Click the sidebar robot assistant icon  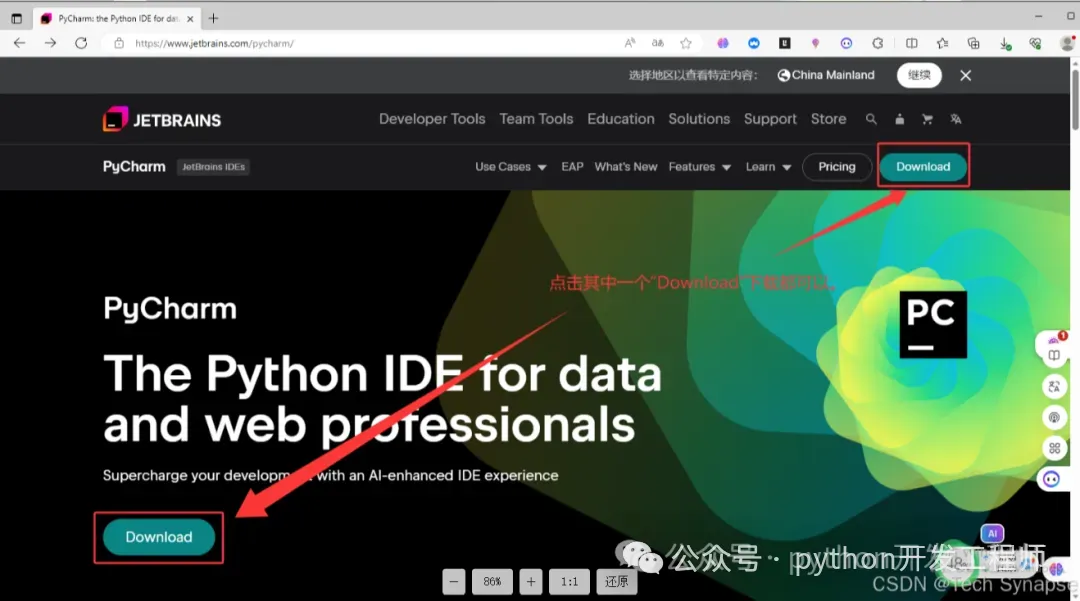(1051, 479)
